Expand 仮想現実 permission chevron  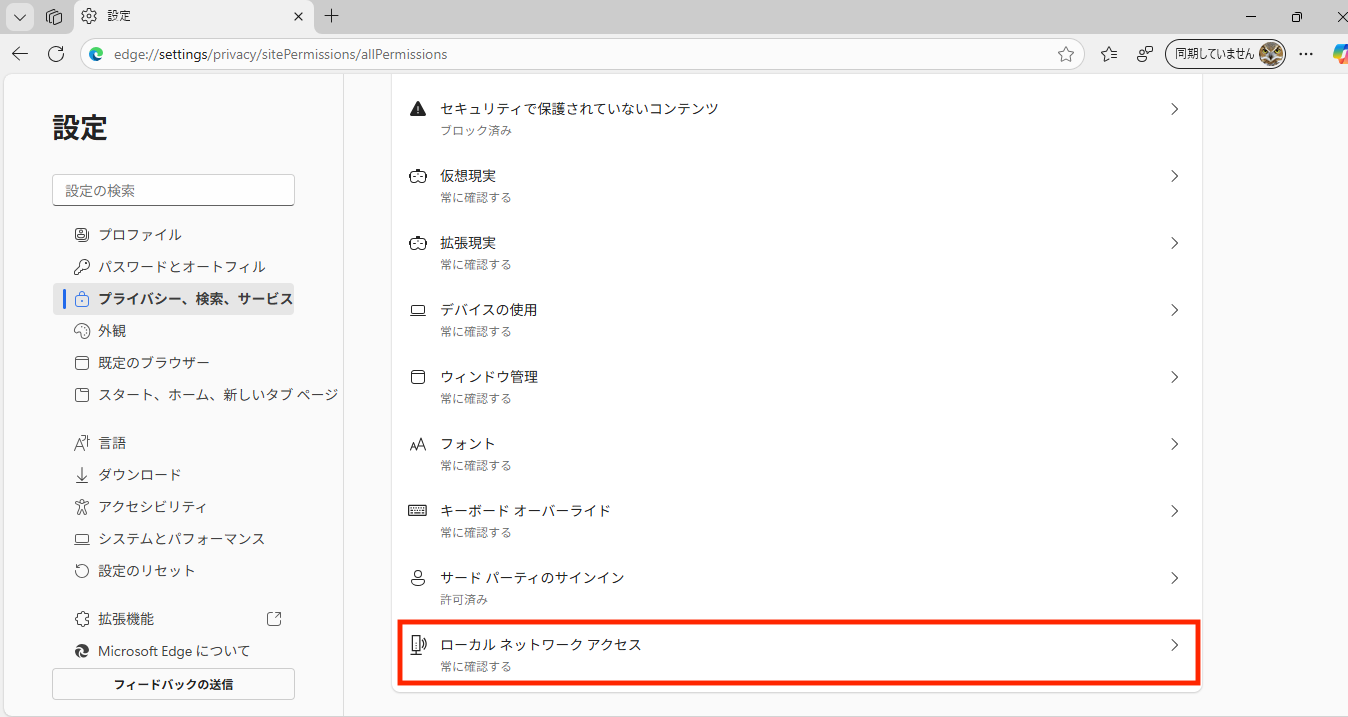click(x=1175, y=176)
